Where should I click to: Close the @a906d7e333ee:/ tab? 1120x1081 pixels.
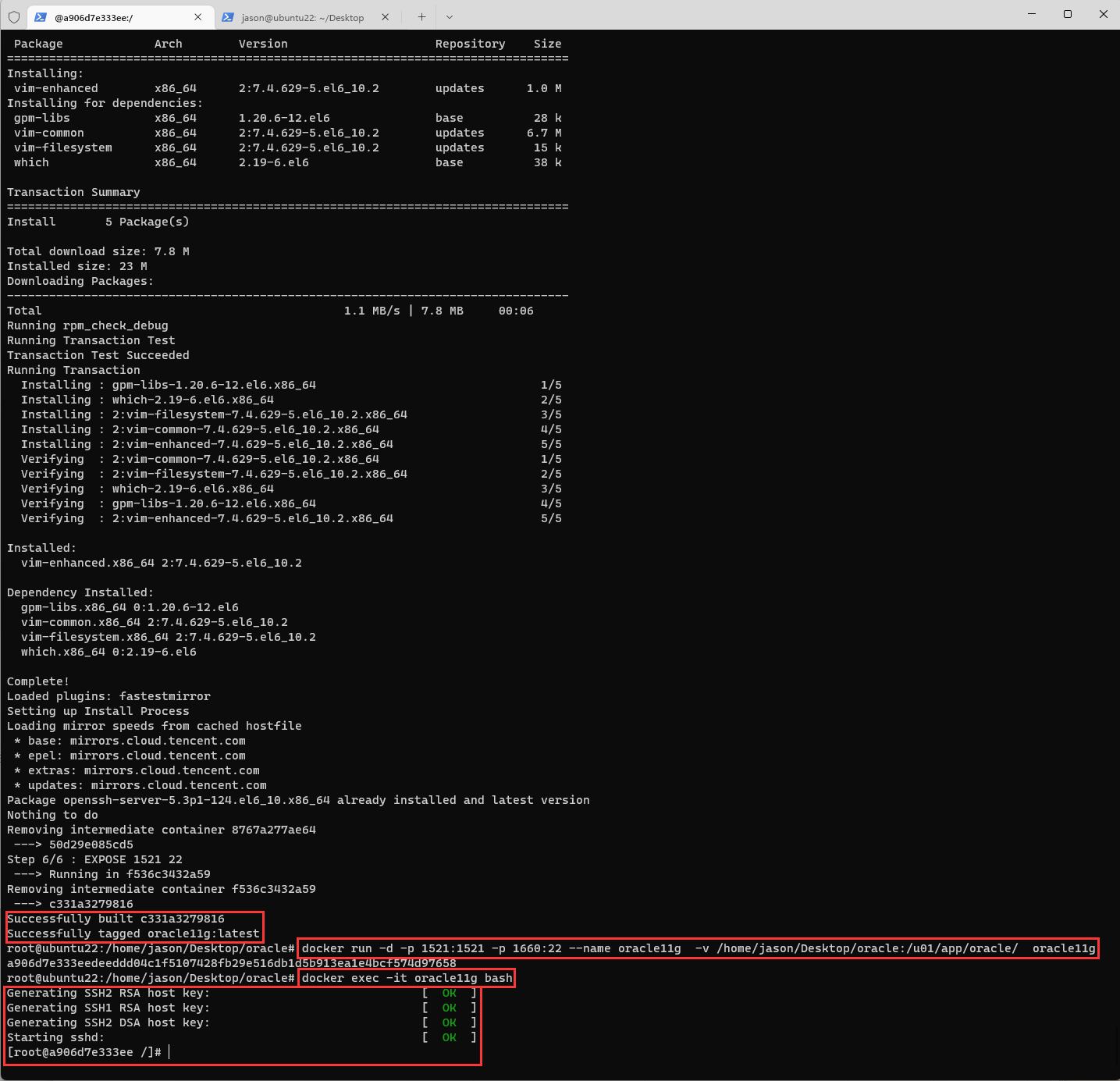tap(197, 17)
